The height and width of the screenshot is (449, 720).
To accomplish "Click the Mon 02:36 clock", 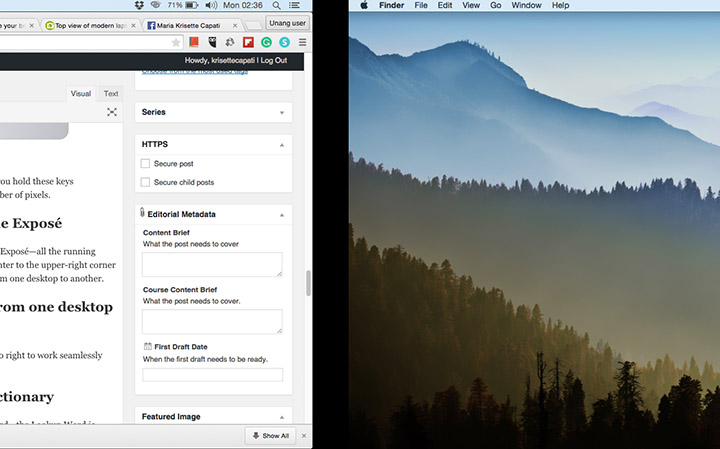I will (x=243, y=6).
